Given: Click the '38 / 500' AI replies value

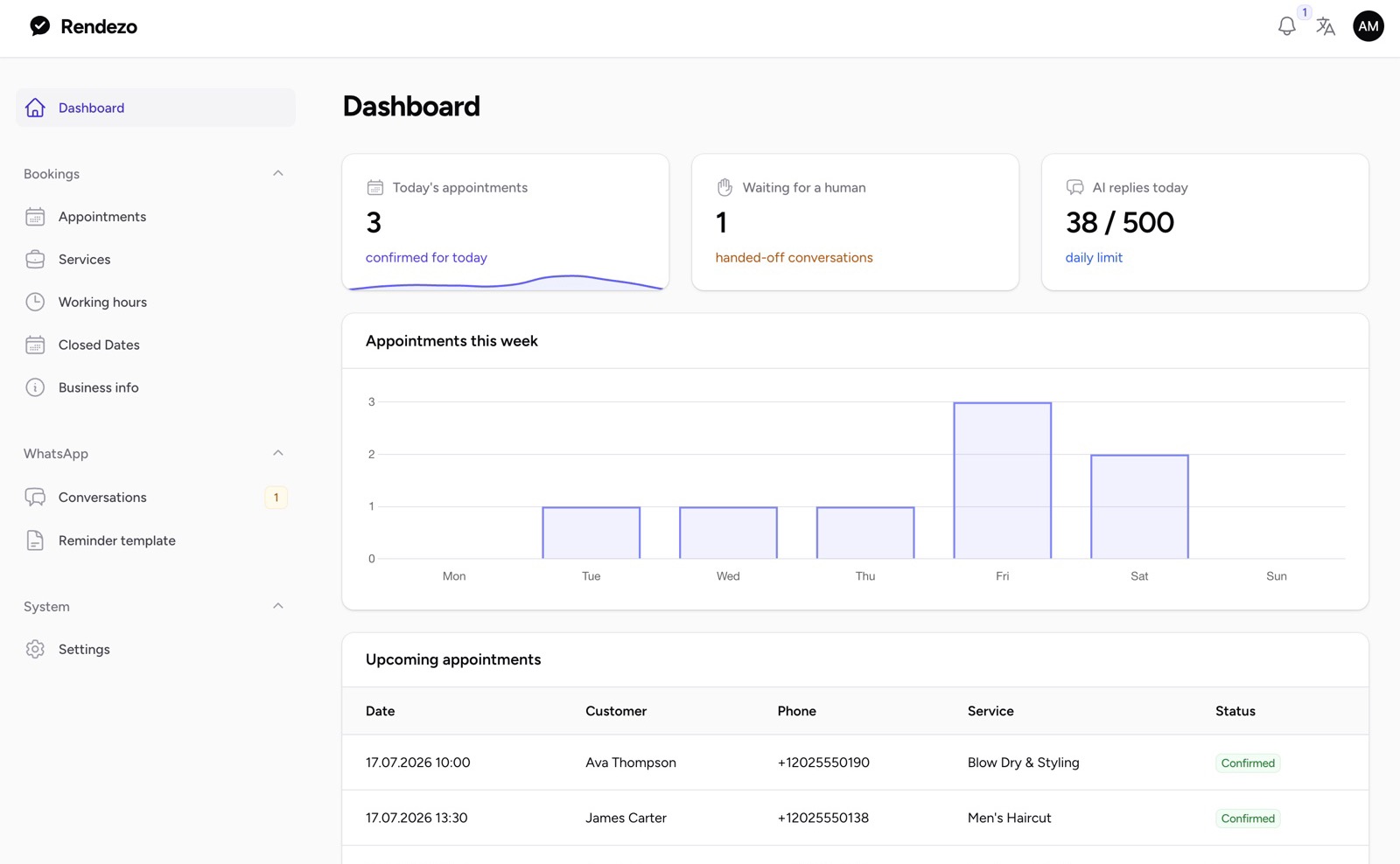Looking at the screenshot, I should coord(1120,222).
